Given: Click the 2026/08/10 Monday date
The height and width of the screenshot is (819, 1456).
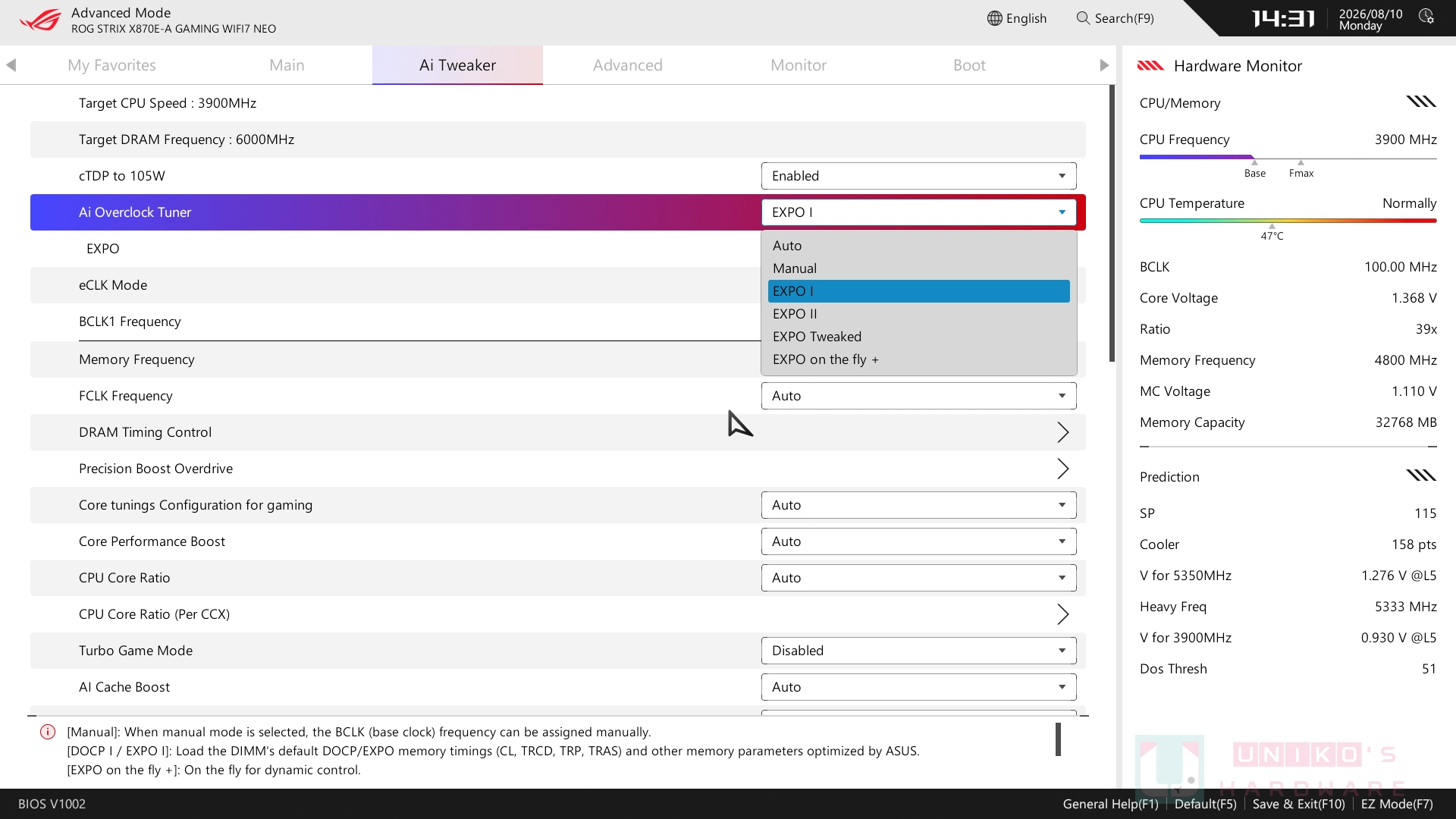Looking at the screenshot, I should (x=1370, y=20).
